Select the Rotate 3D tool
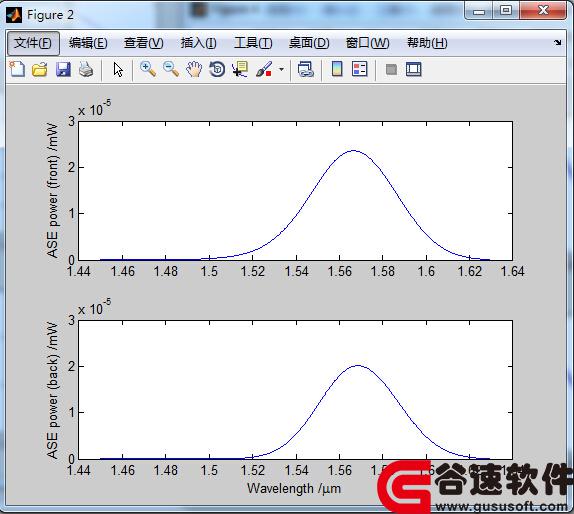The height and width of the screenshot is (514, 574). point(217,69)
